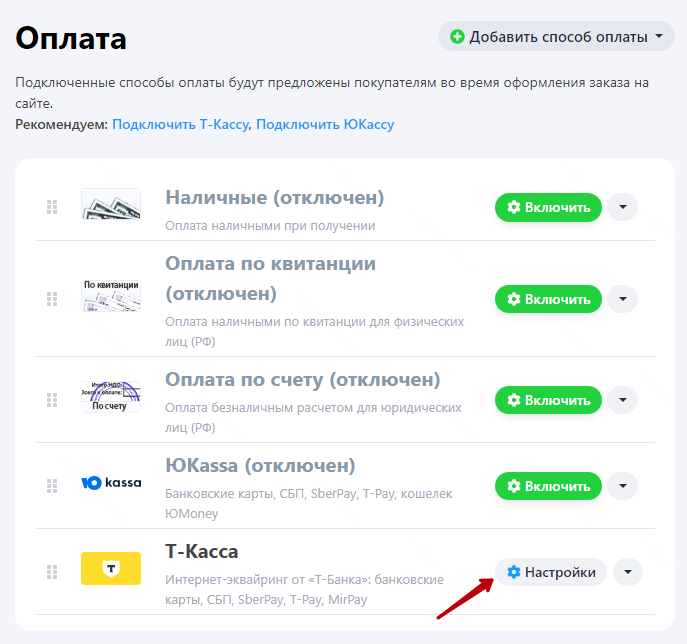
Task: Click the Оплата page heading
Action: (71, 39)
